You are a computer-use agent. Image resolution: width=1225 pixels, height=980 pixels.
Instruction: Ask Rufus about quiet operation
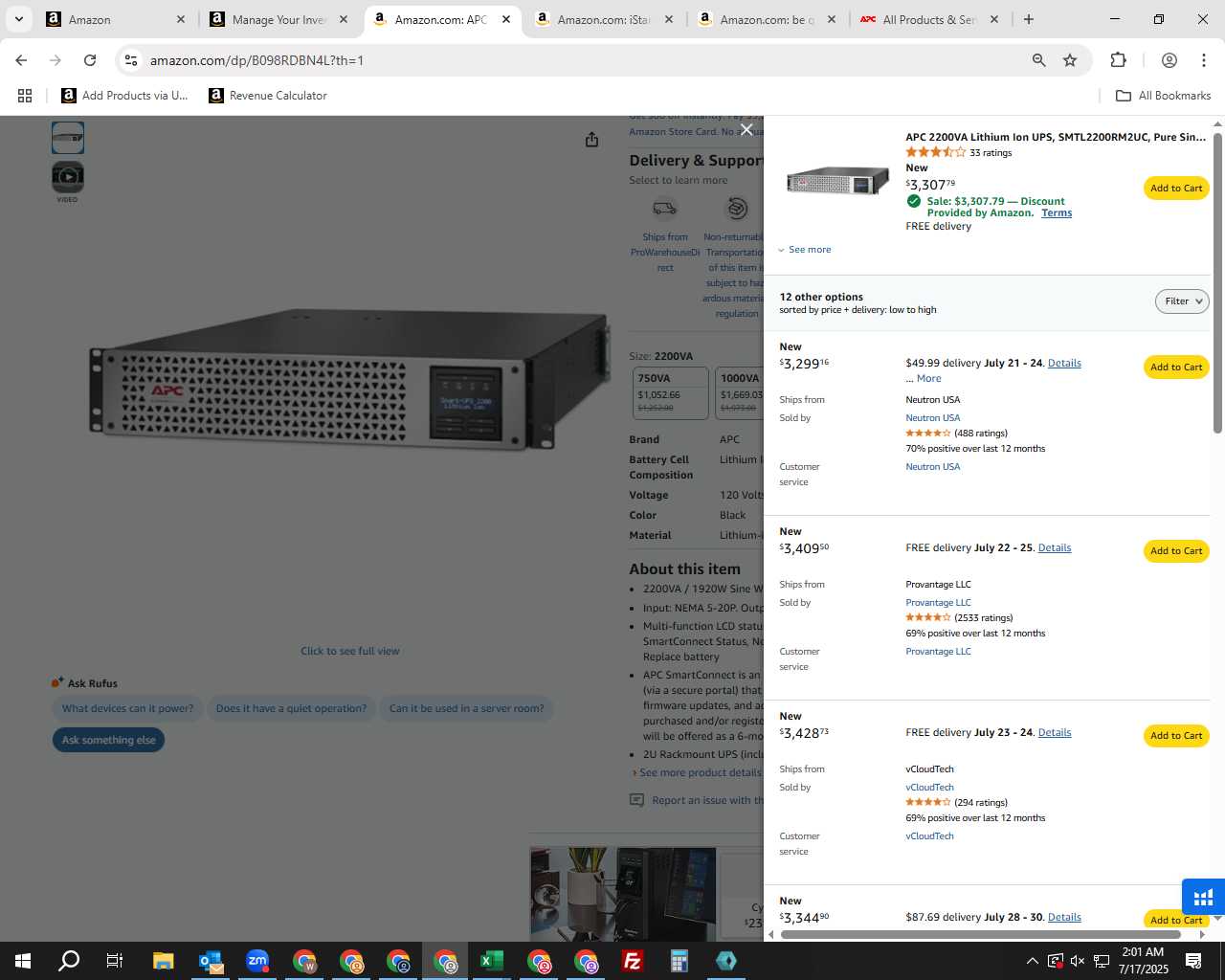[x=291, y=709]
